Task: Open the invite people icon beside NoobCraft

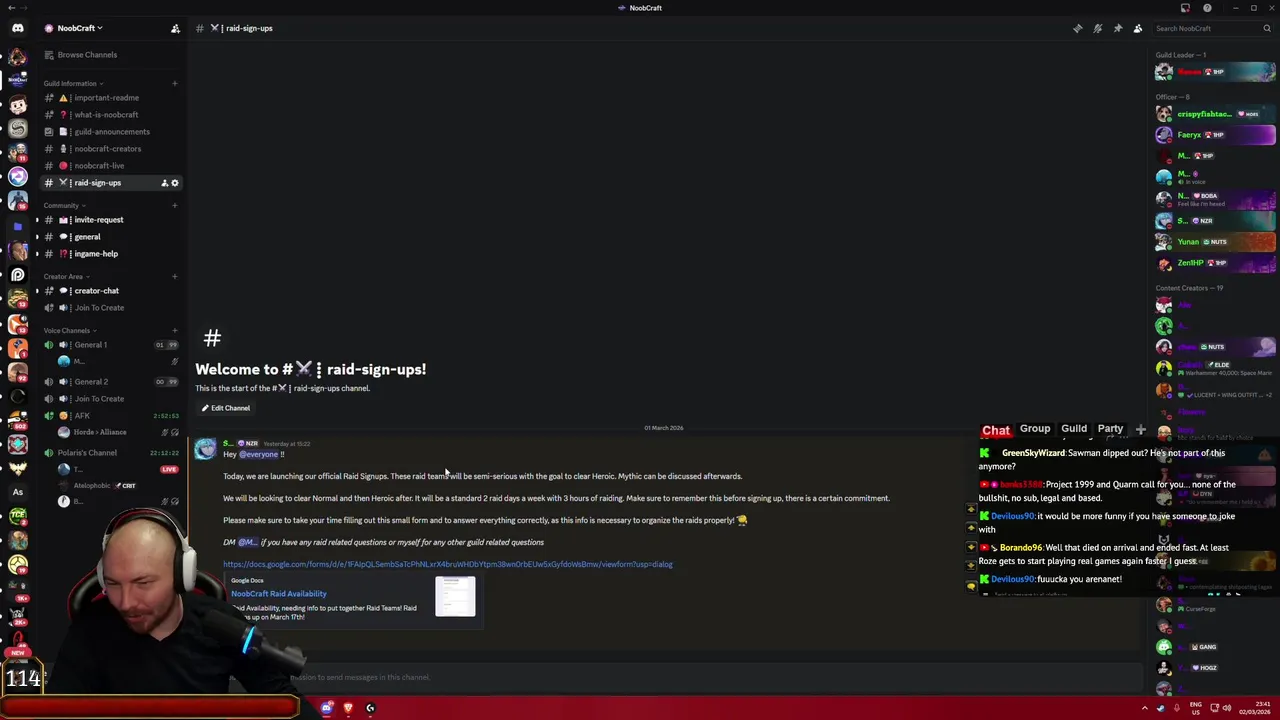Action: (x=175, y=28)
